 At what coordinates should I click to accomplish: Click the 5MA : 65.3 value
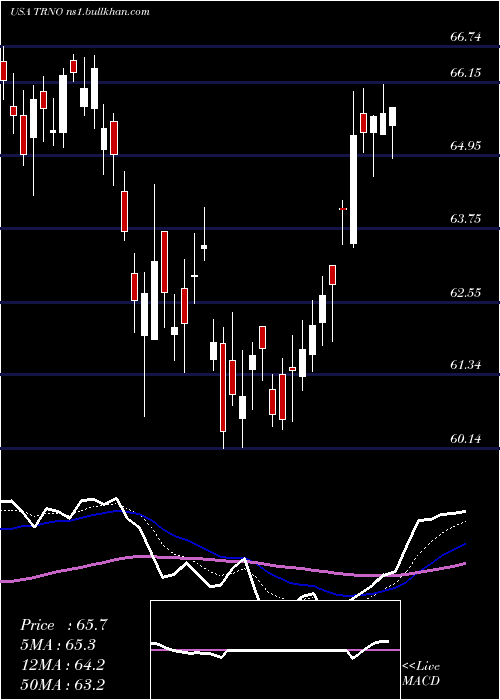tap(58, 645)
